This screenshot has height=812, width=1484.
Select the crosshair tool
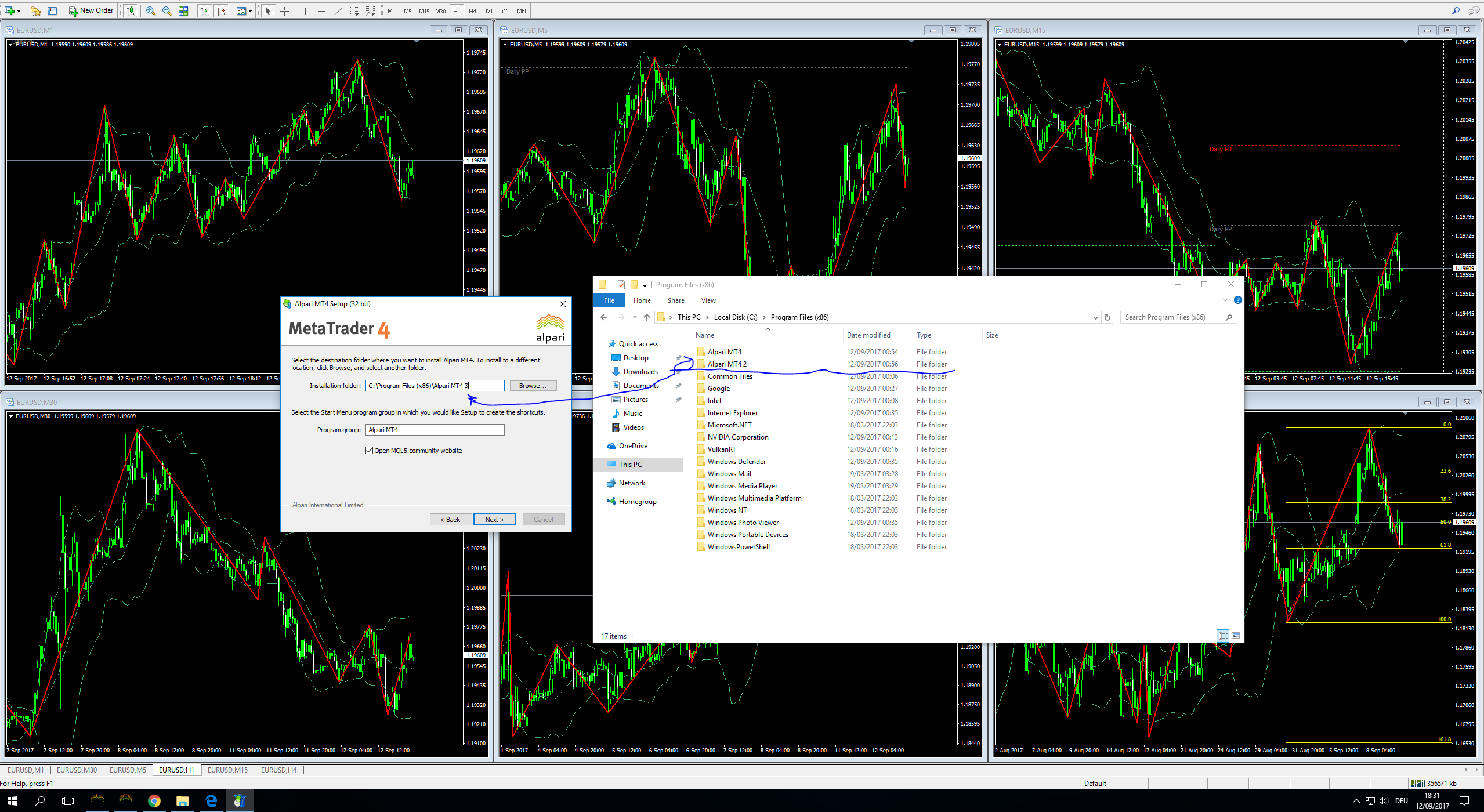click(x=284, y=10)
